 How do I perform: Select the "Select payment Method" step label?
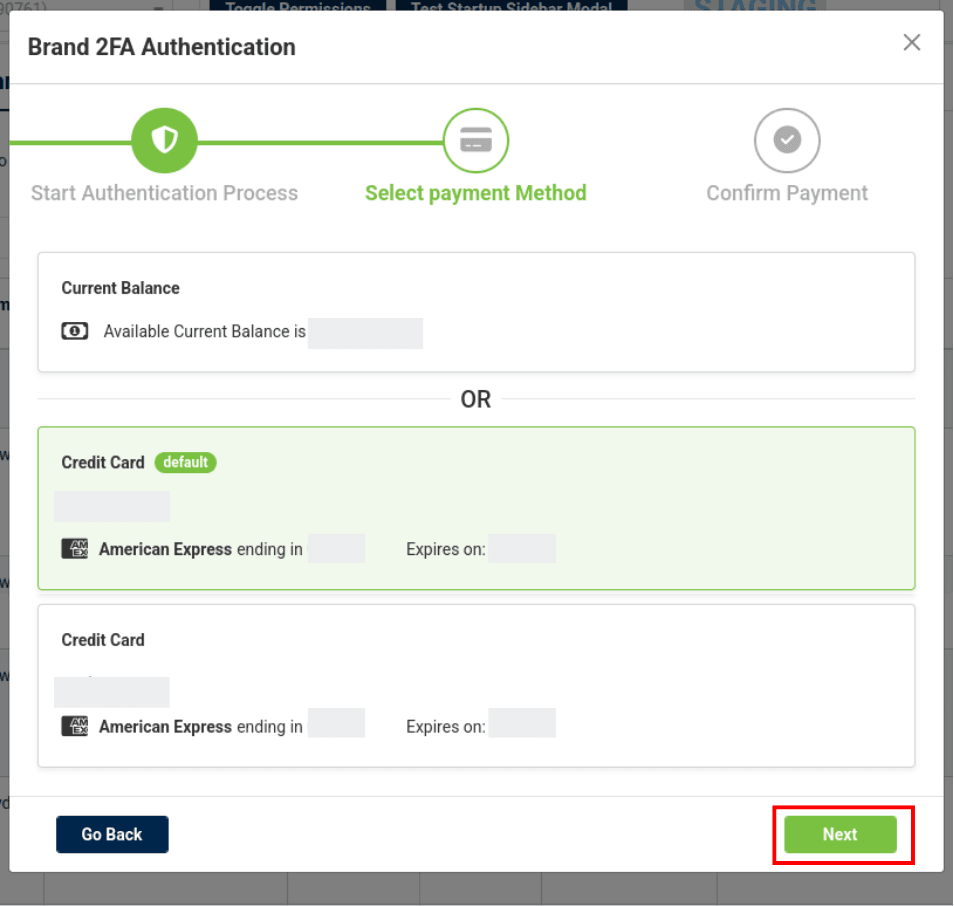(476, 193)
